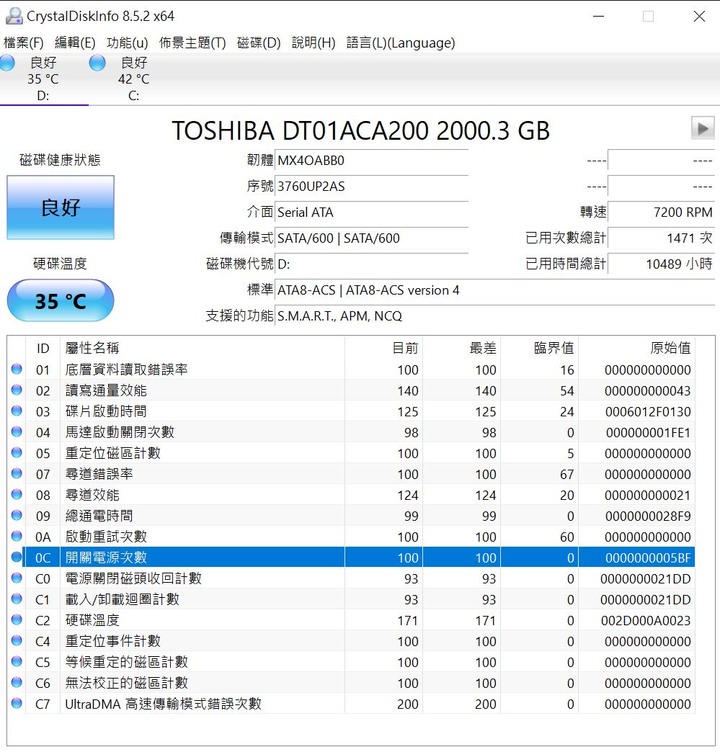Click the features field S.M.A.R.T., APM, NCQ
This screenshot has width=720, height=752.
(x=495, y=316)
